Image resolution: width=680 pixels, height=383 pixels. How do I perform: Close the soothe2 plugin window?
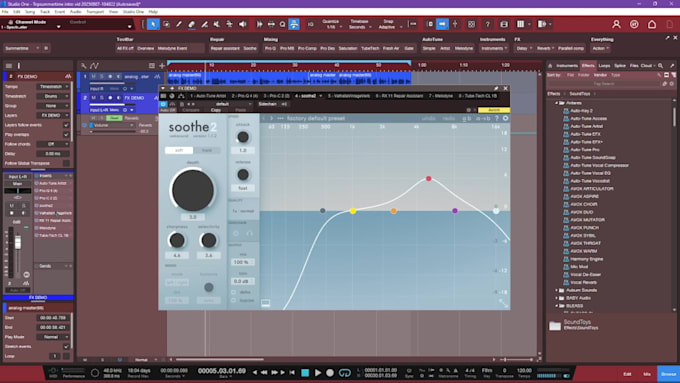(506, 88)
